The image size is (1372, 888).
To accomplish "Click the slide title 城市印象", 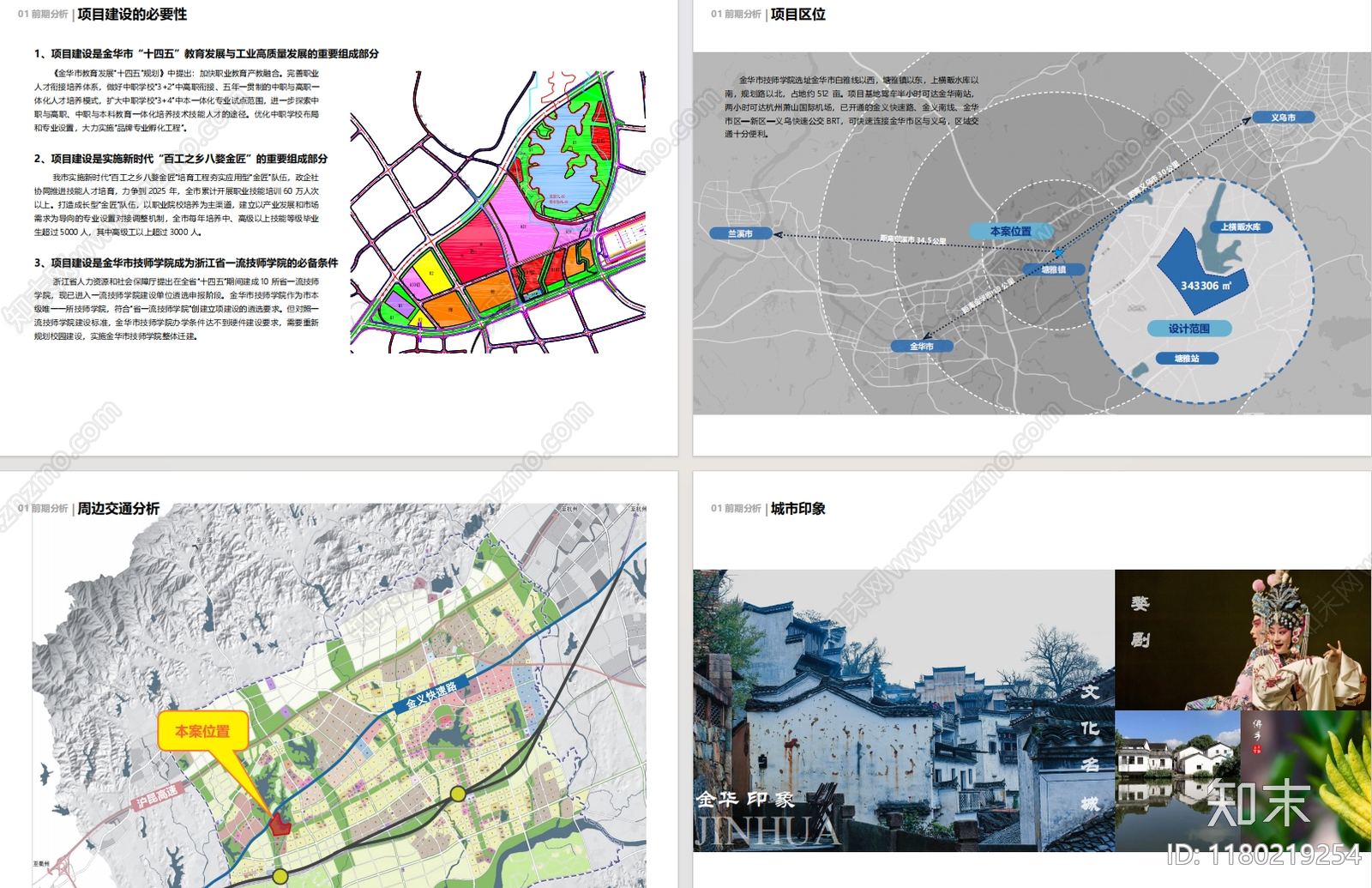I will coord(797,509).
